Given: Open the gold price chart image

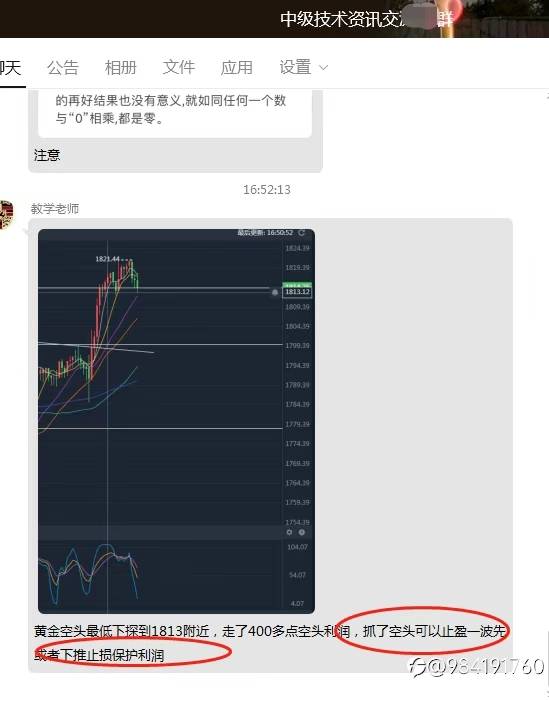Looking at the screenshot, I should pos(176,421).
